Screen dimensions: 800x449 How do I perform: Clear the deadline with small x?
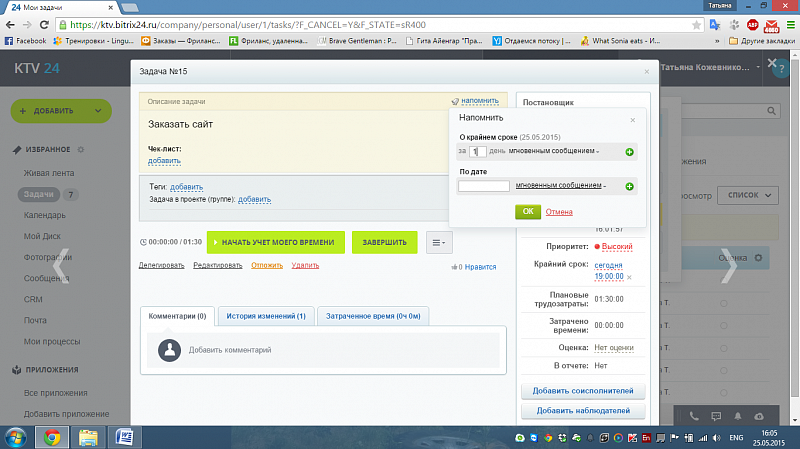629,278
